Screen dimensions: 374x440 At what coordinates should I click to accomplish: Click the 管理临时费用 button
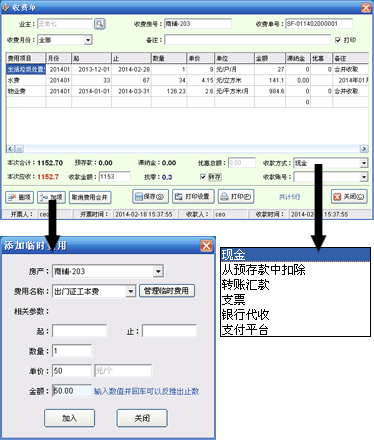(167, 291)
